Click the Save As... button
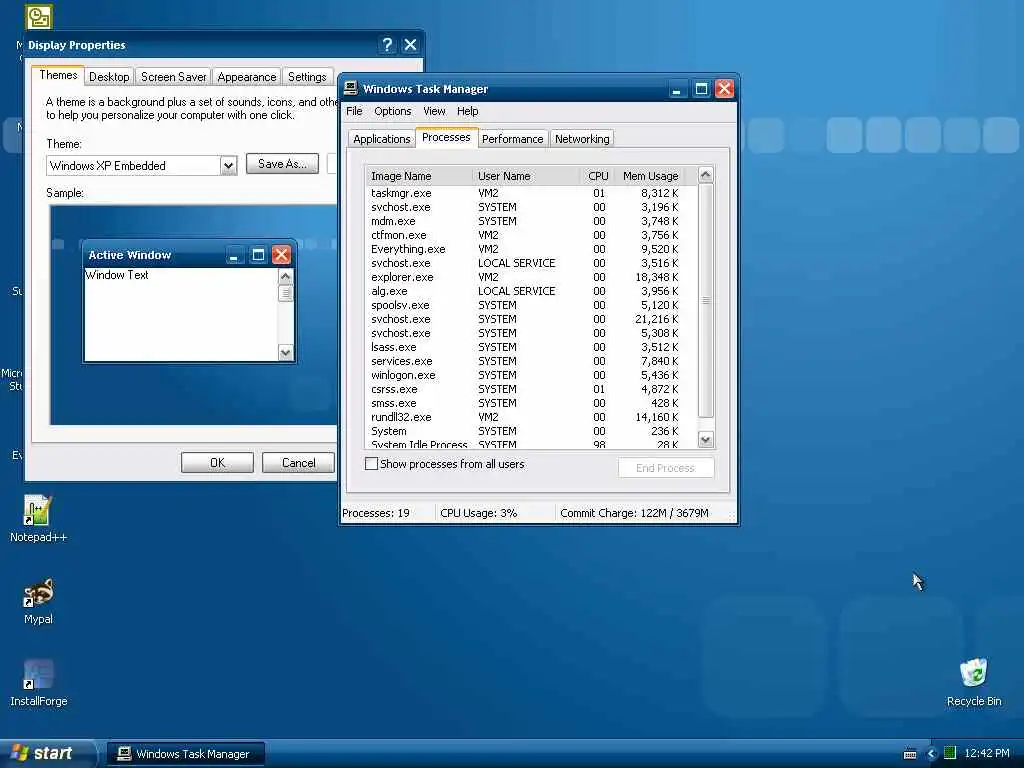The height and width of the screenshot is (768, 1024). pos(282,164)
